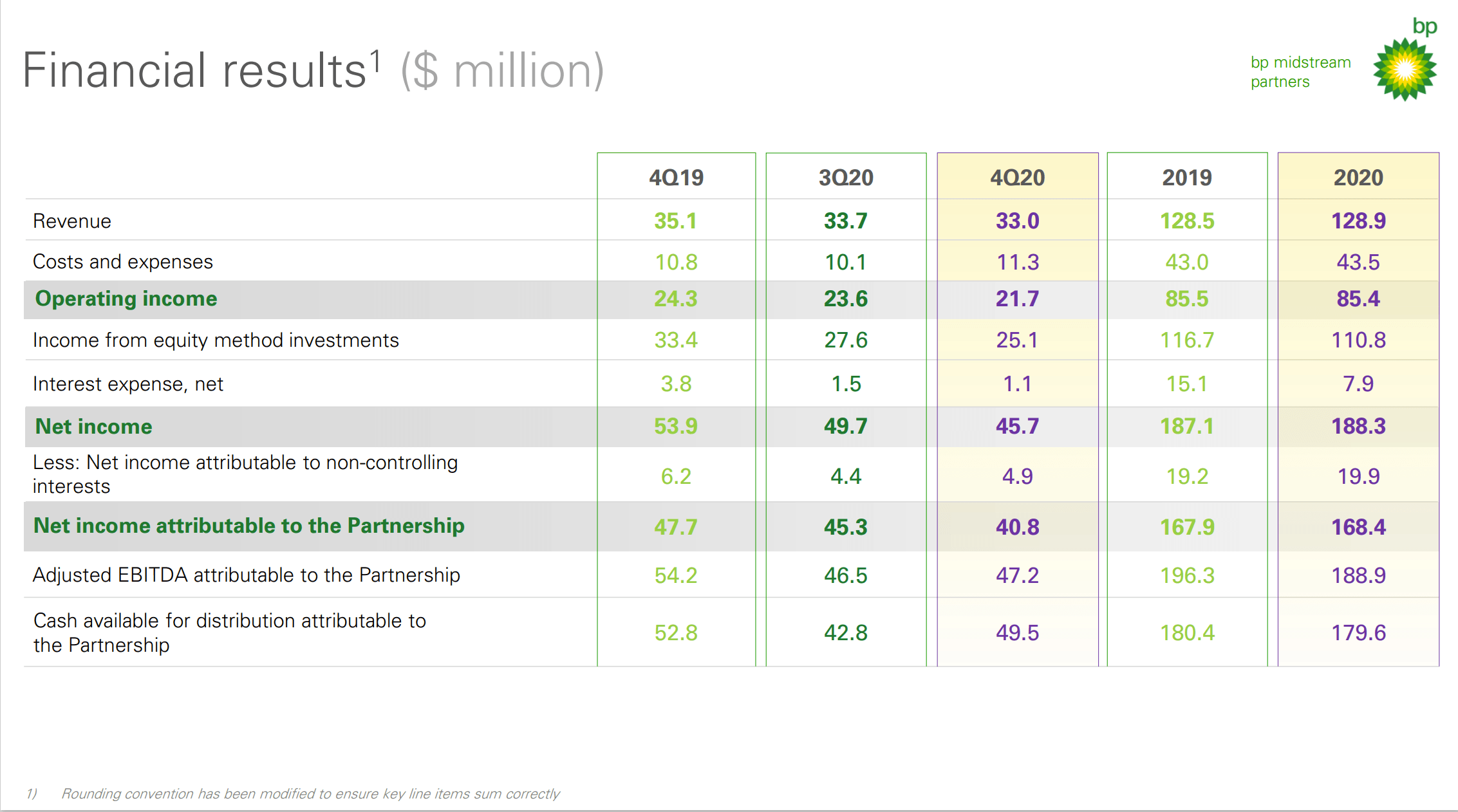The height and width of the screenshot is (812, 1458).
Task: Click the 'Costs and expenses' row label
Action: pyautogui.click(x=123, y=262)
